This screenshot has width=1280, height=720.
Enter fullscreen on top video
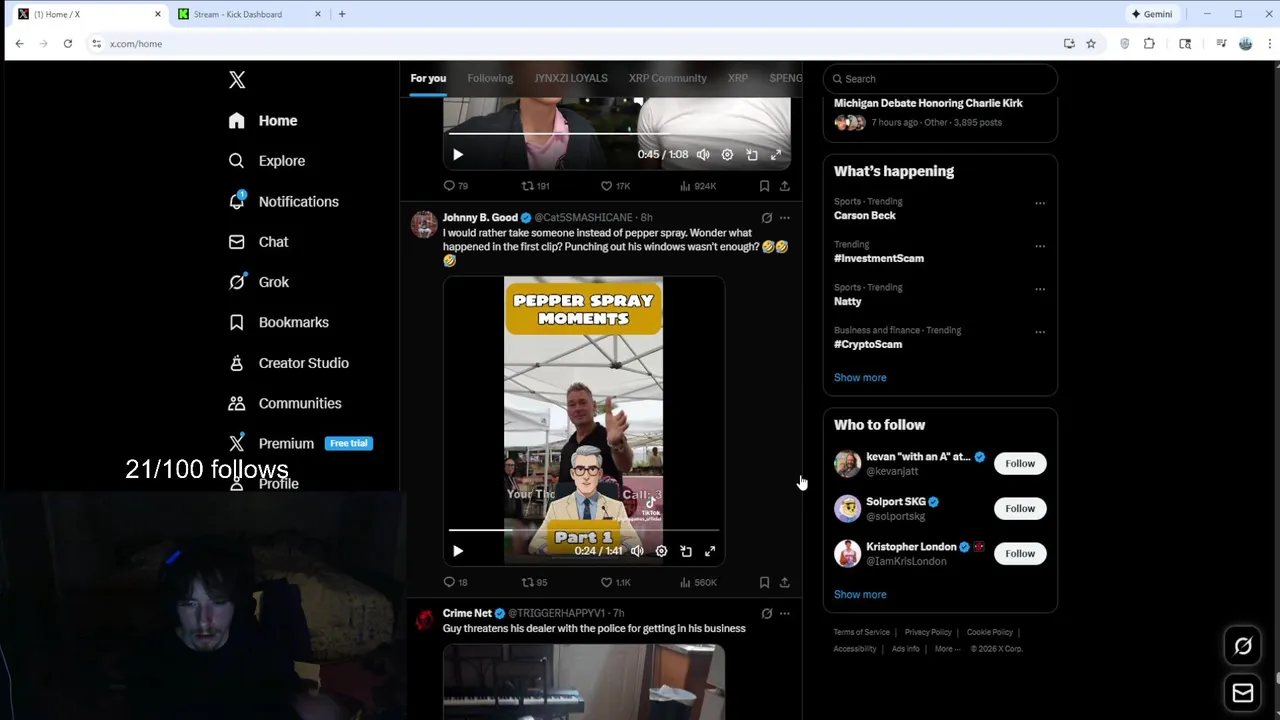776,155
